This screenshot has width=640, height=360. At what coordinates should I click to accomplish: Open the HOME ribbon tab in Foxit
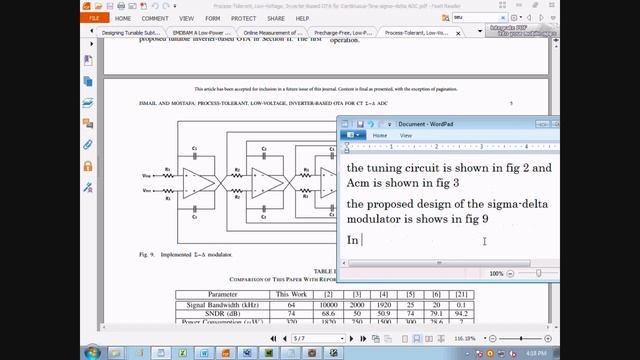[123, 18]
